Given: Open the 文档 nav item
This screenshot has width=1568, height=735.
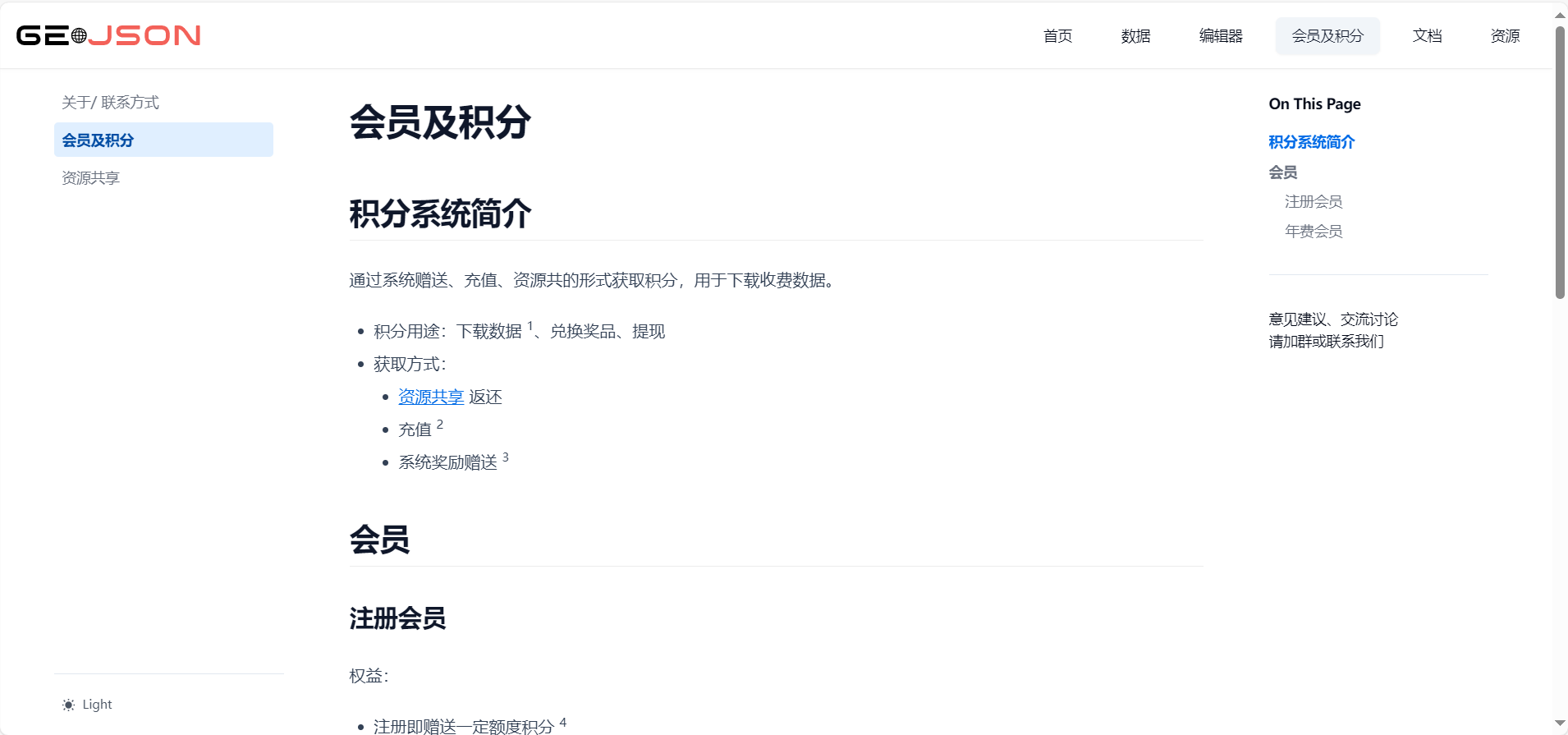Looking at the screenshot, I should tap(1427, 36).
